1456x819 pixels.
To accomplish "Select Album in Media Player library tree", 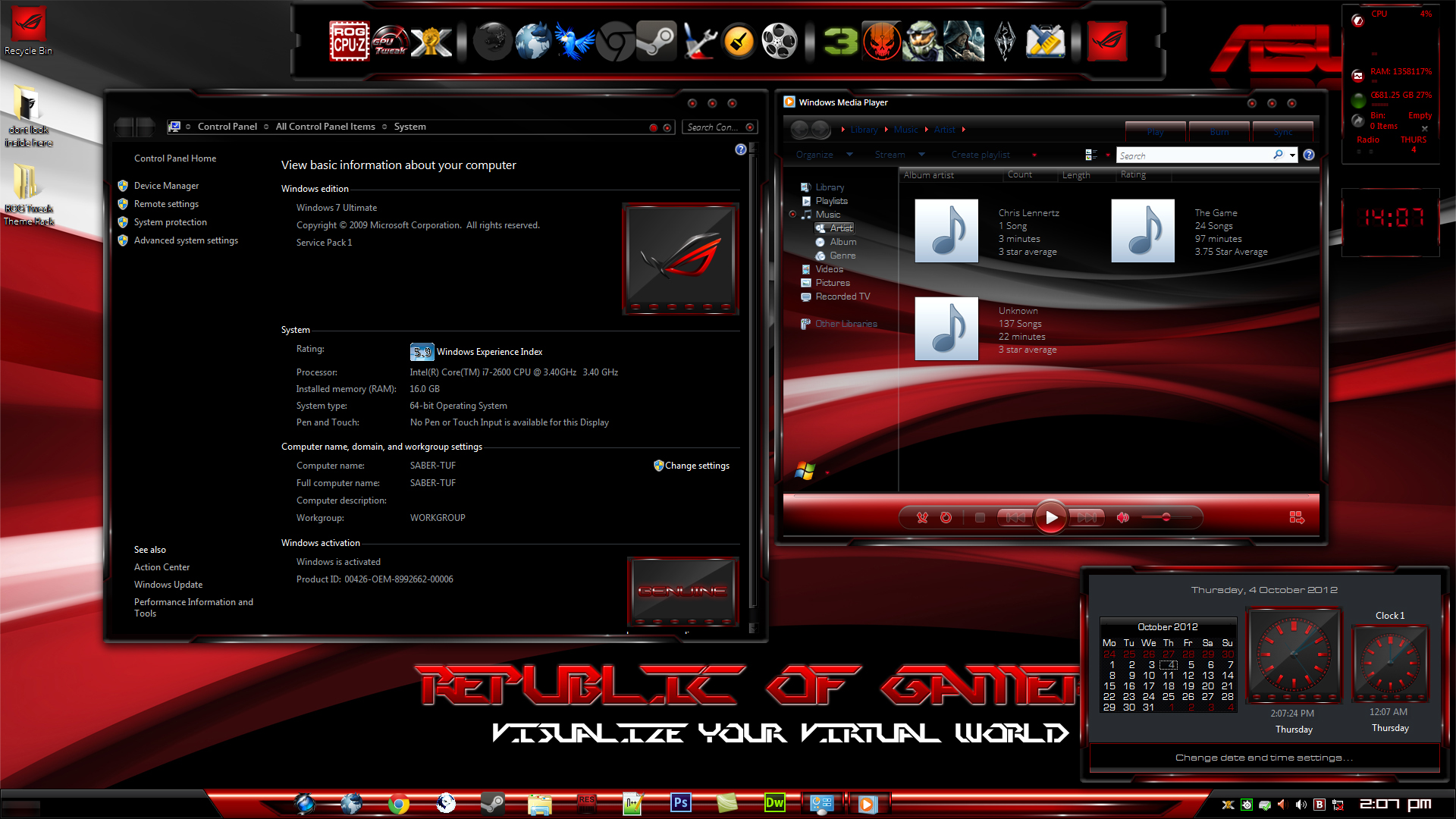I will pos(836,242).
